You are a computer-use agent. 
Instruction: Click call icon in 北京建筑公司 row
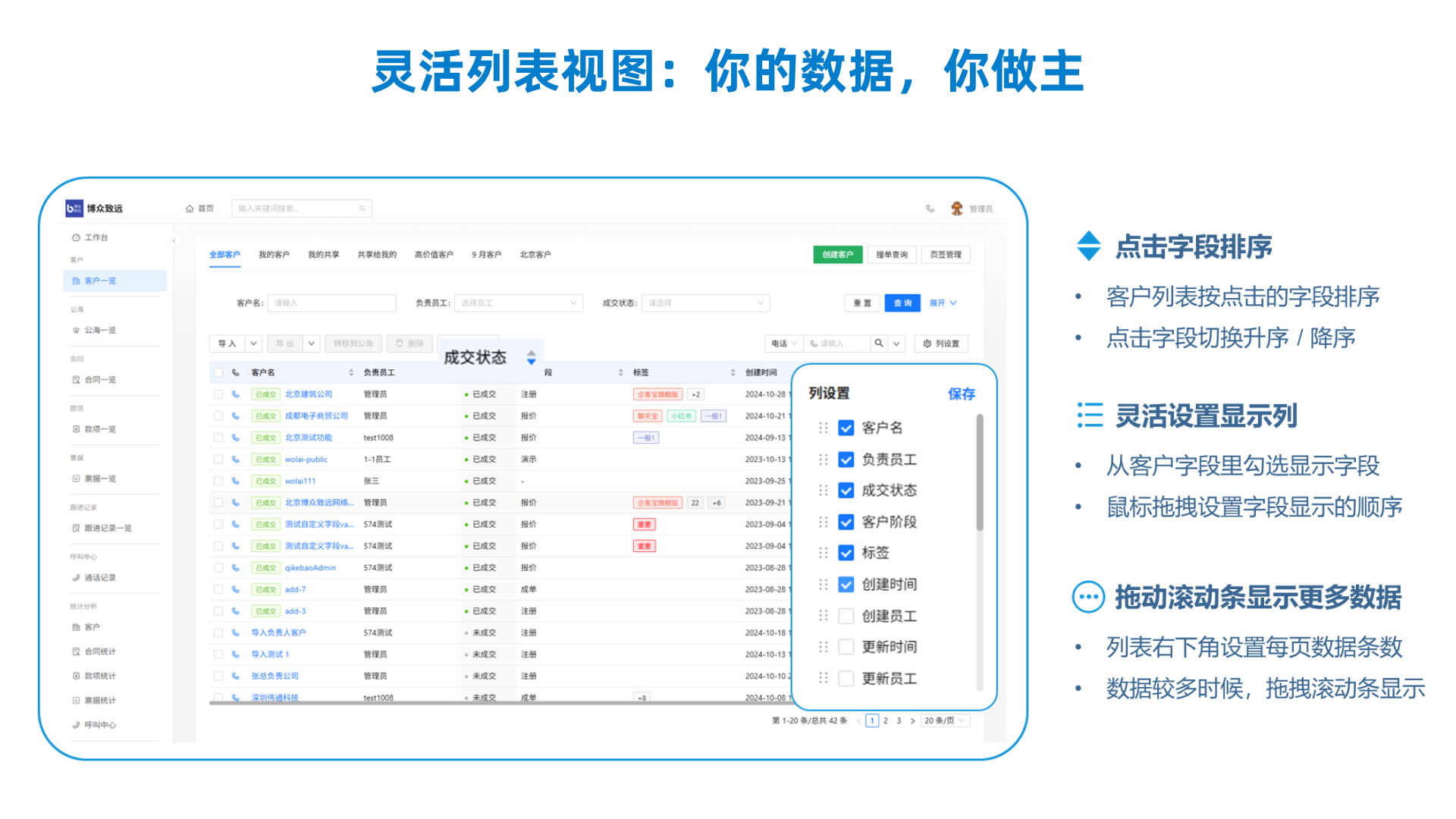click(x=236, y=394)
